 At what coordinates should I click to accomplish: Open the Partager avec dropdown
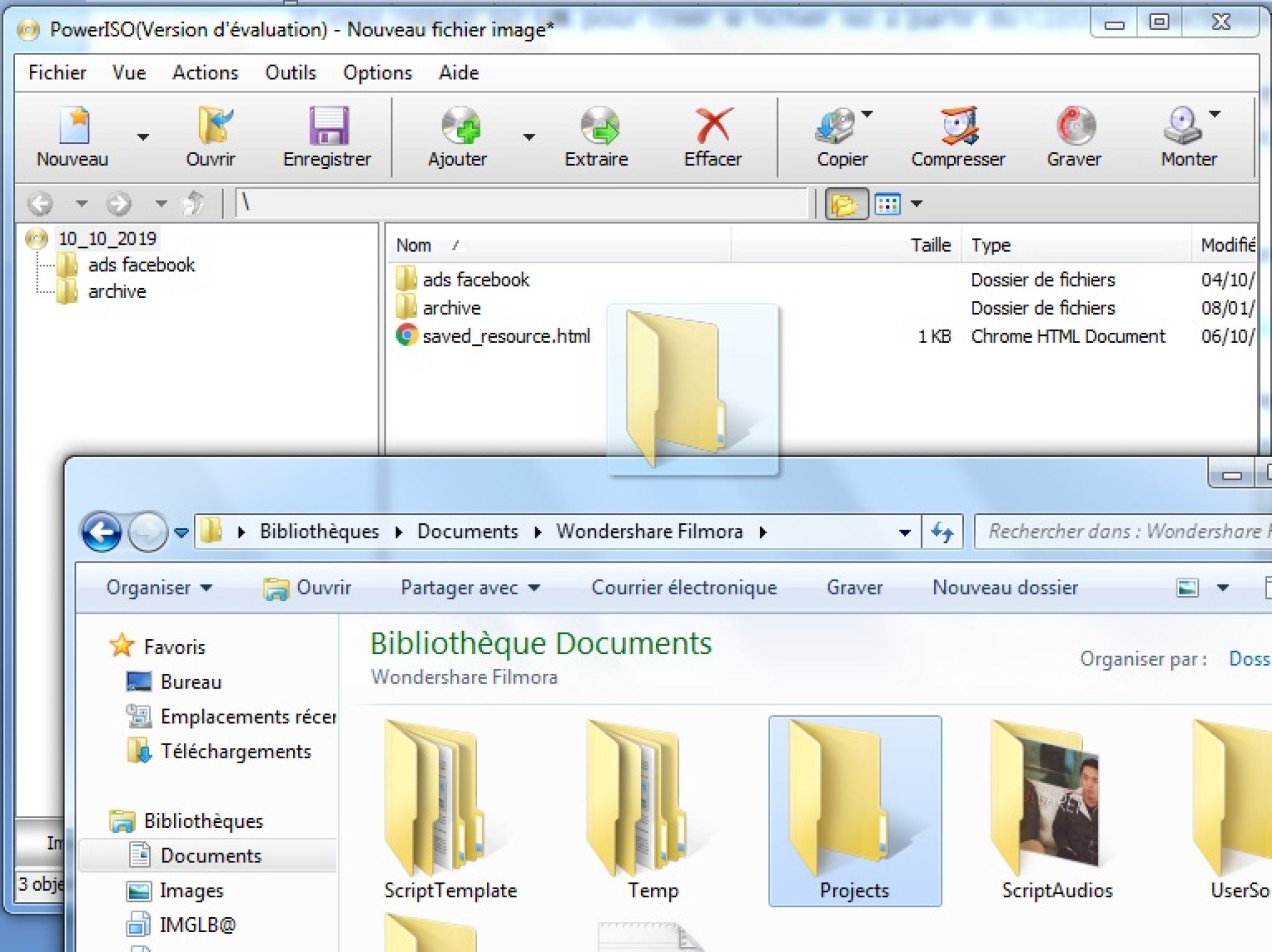(470, 587)
